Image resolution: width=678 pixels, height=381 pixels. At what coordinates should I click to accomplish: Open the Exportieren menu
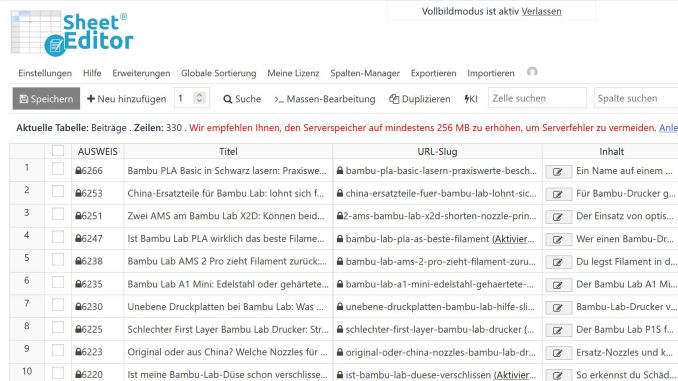pyautogui.click(x=433, y=74)
